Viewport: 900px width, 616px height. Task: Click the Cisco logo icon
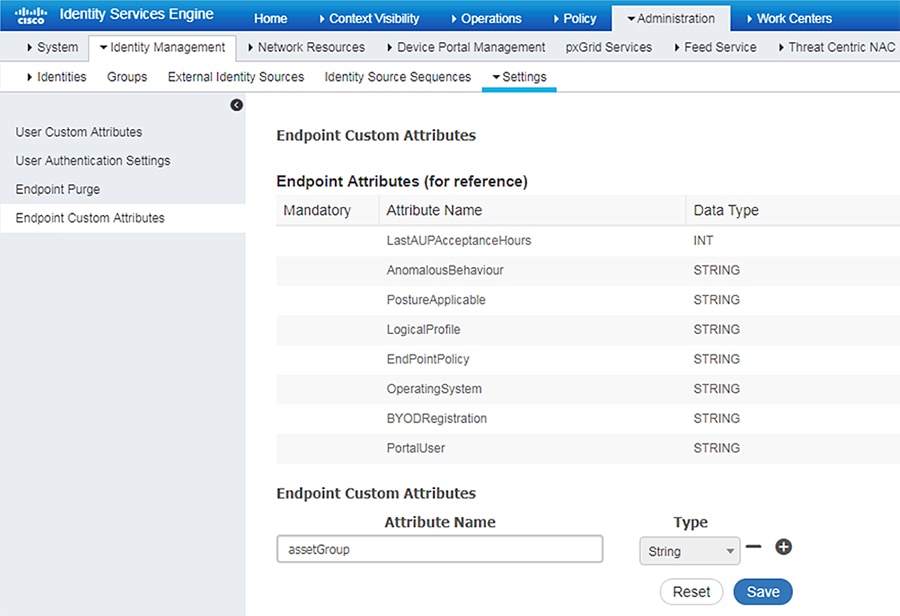click(30, 16)
